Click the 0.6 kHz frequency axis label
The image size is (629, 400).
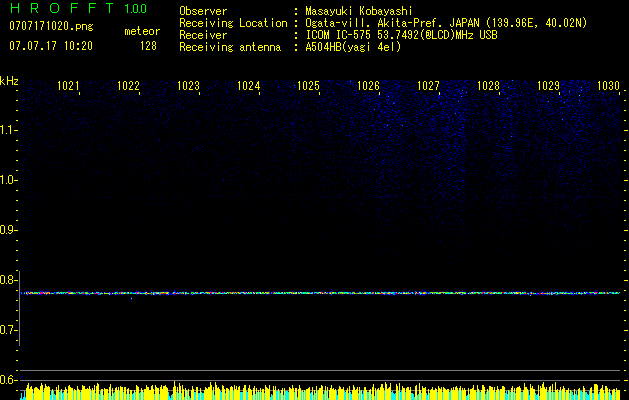click(x=7, y=380)
